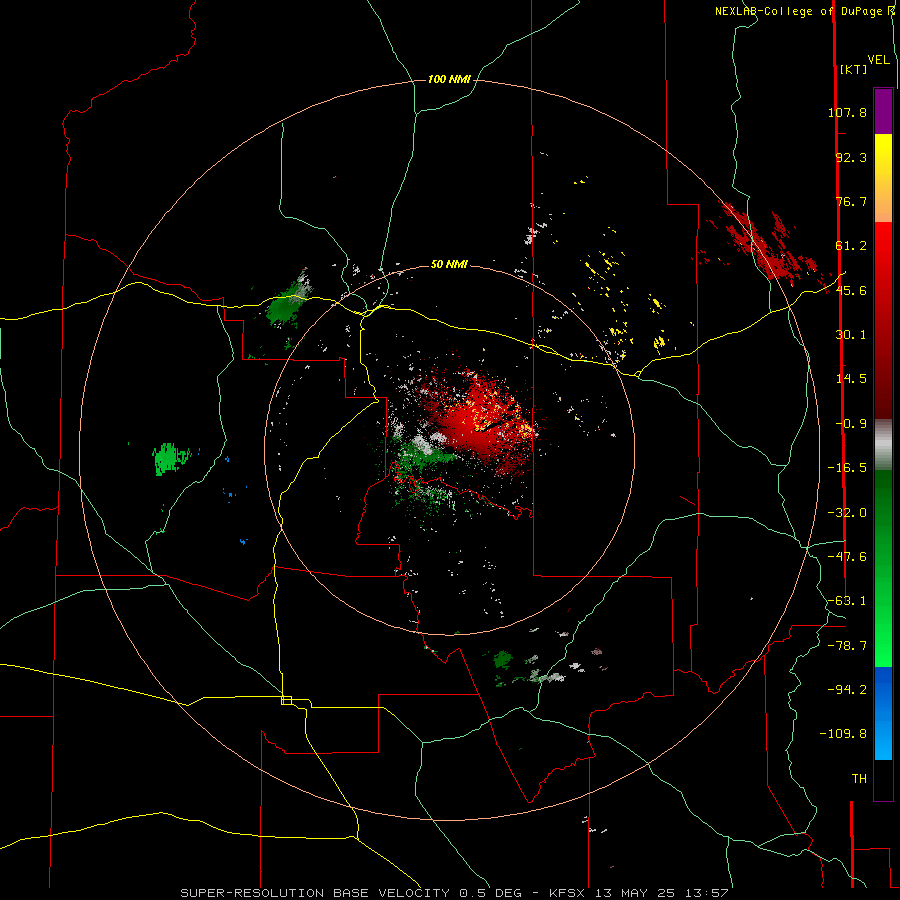Click the -78.7 scale value
Viewport: 900px width, 900px height.
click(x=847, y=646)
